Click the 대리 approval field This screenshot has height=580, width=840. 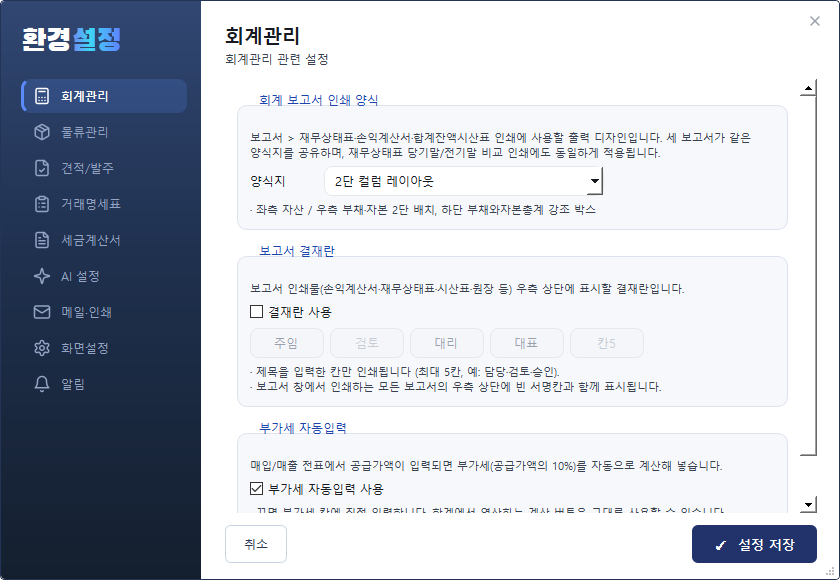(x=447, y=343)
